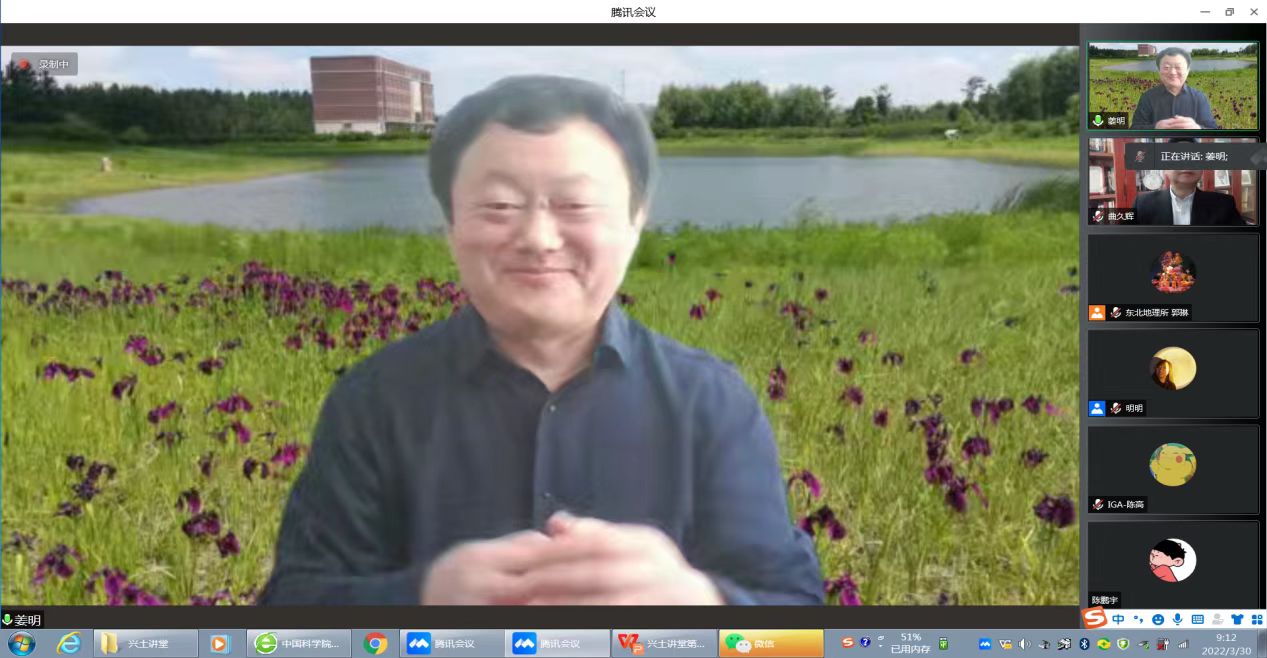The image size is (1267, 658).
Task: Launch Google Chrome from taskbar
Action: (376, 644)
